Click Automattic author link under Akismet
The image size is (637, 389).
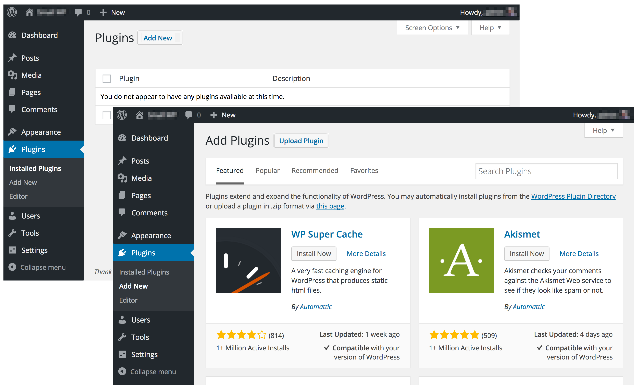[529, 307]
